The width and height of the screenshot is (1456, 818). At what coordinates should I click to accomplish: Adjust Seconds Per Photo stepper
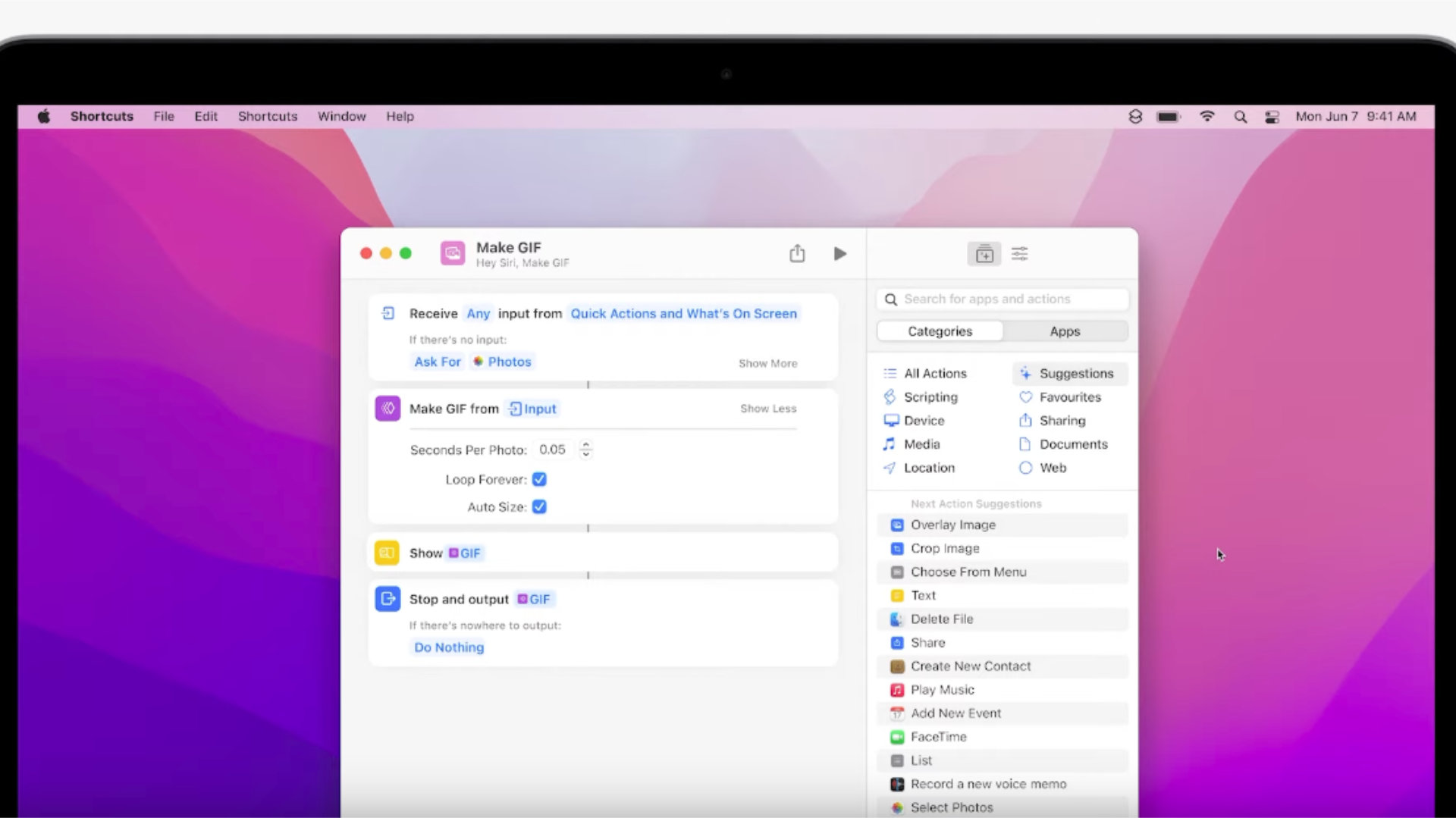click(585, 450)
